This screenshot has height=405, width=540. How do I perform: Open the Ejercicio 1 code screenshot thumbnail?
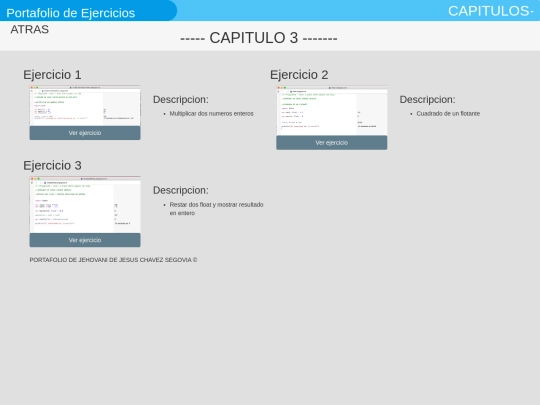tap(85, 106)
